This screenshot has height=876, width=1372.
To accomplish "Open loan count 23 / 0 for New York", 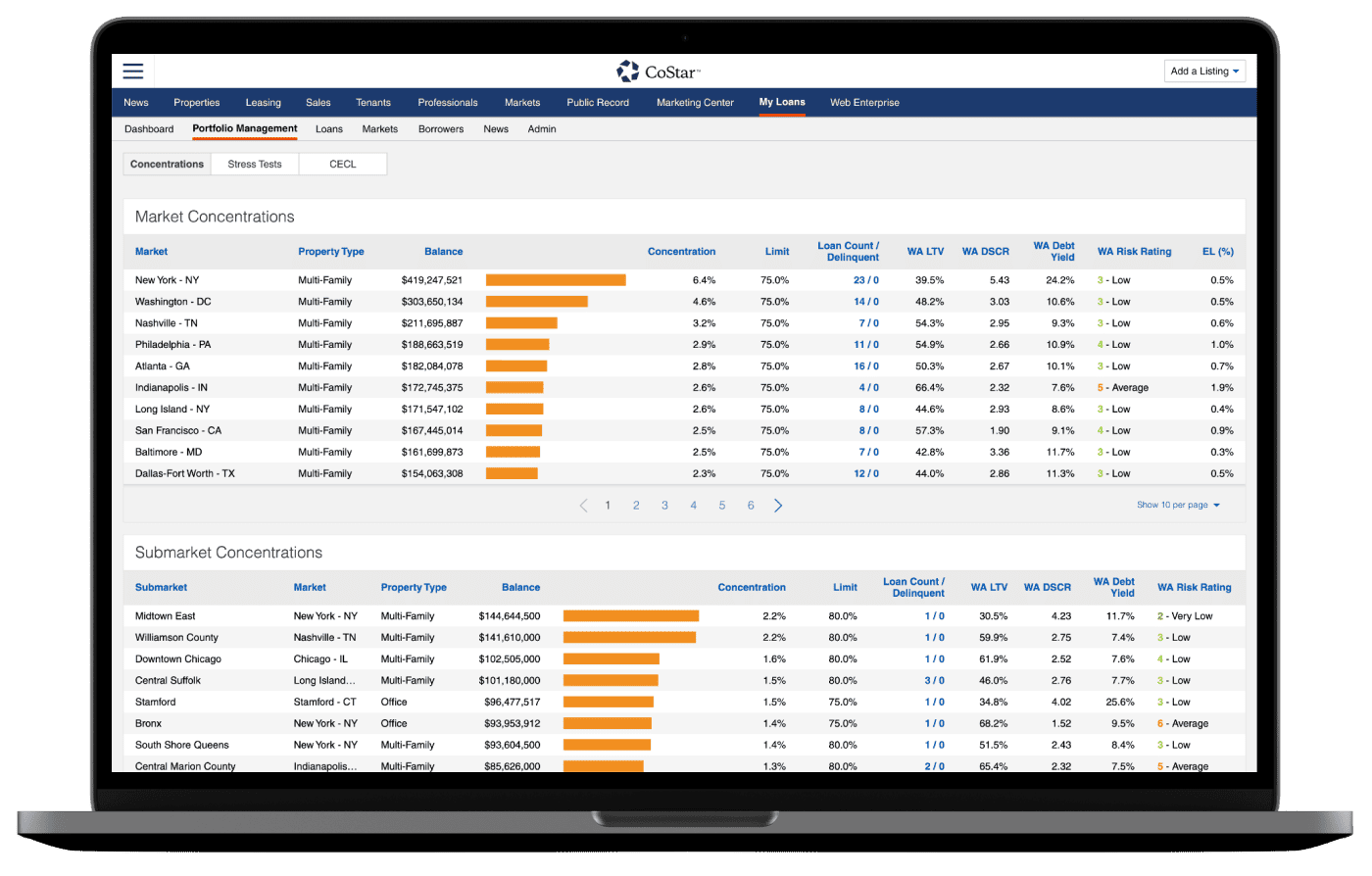I will [865, 280].
